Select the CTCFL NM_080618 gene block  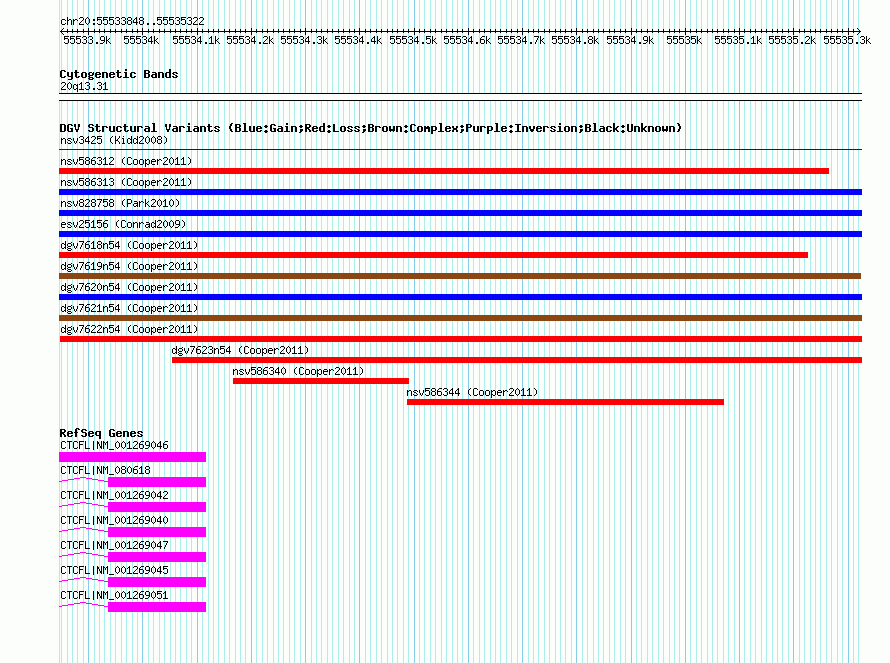pyautogui.click(x=157, y=482)
